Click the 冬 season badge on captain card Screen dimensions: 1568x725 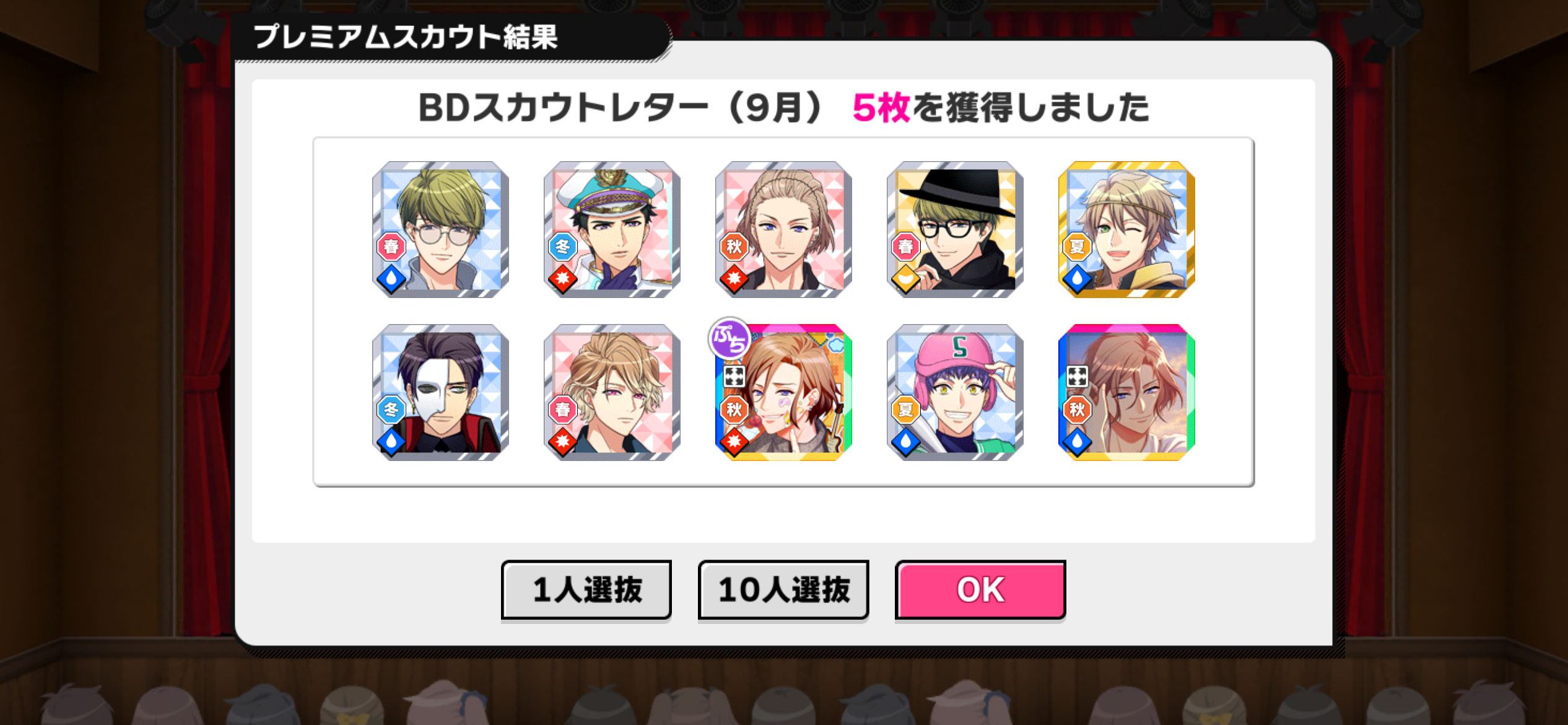point(563,247)
